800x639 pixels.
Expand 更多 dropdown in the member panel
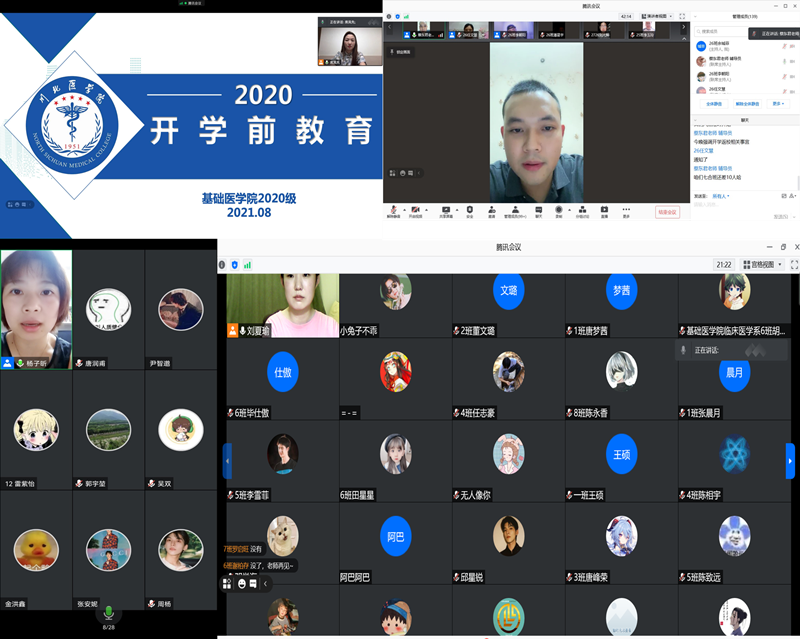tap(778, 103)
